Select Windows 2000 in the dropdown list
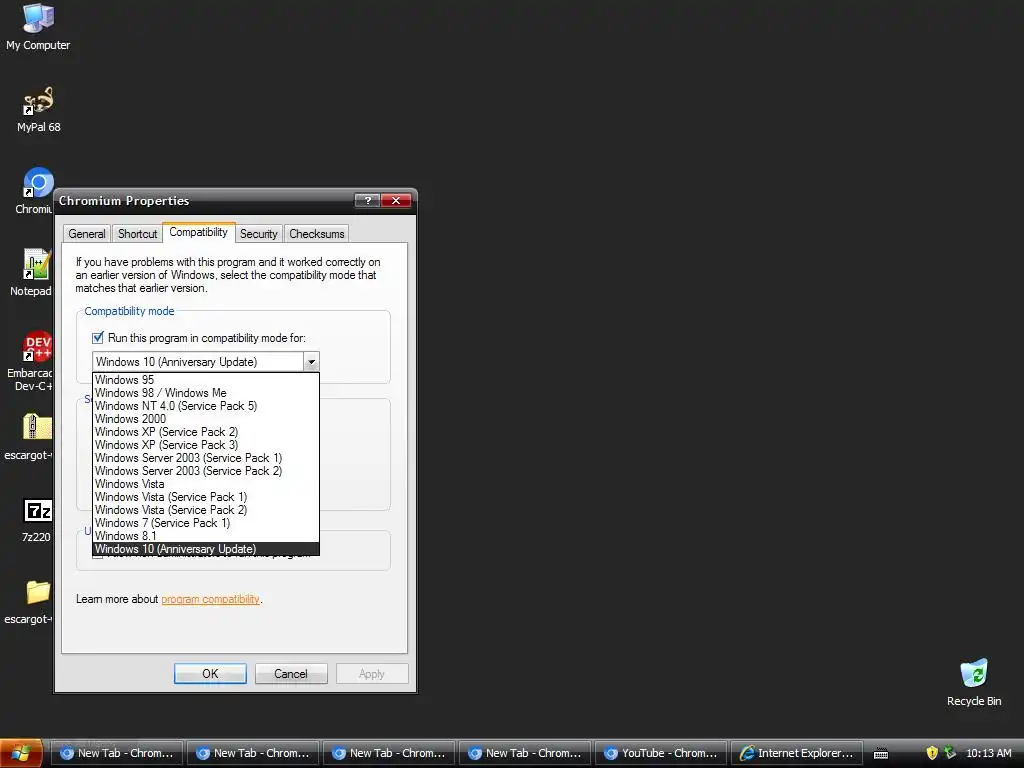 [206, 419]
